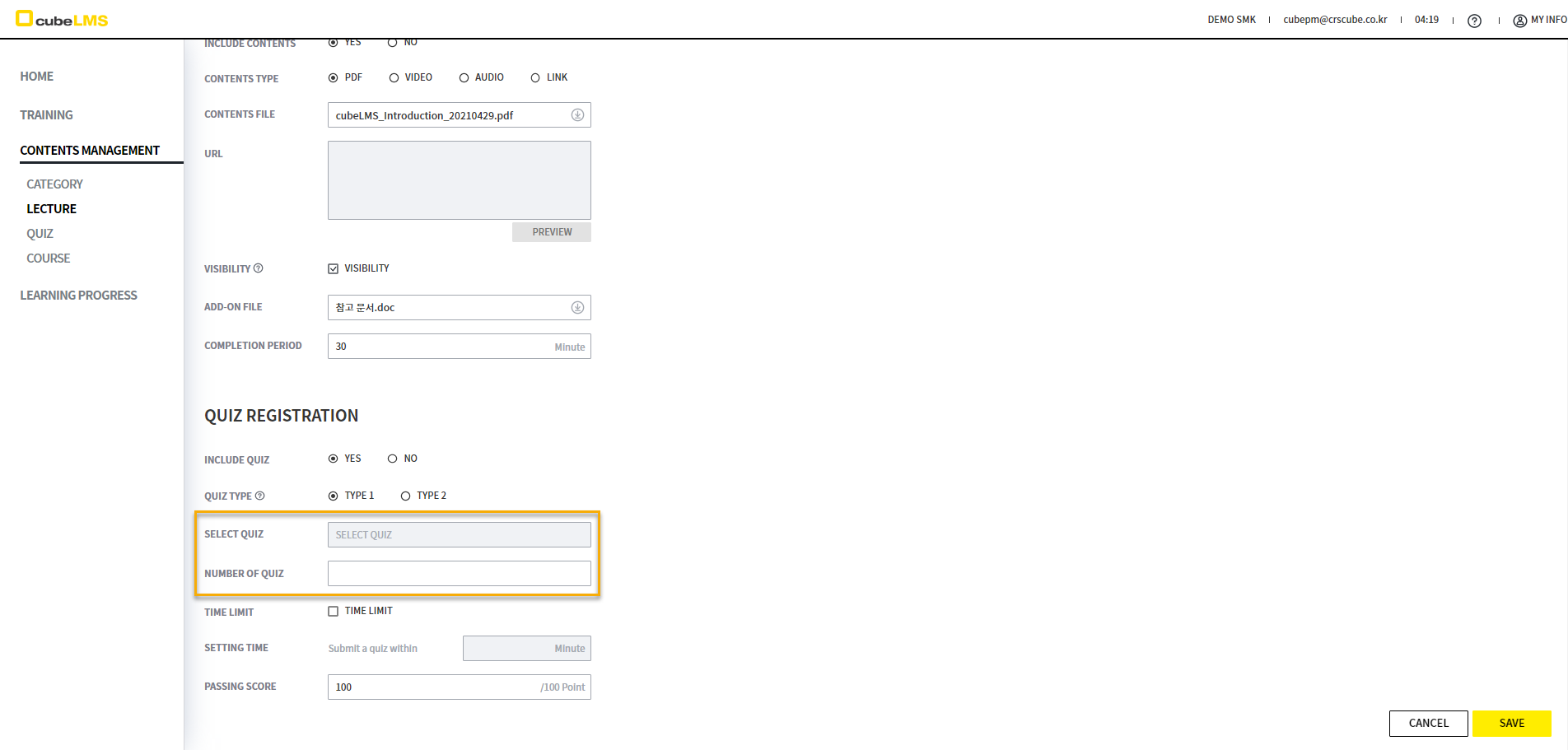Image resolution: width=1568 pixels, height=750 pixels.
Task: Open the QUIZ submenu in sidebar
Action: [x=40, y=234]
